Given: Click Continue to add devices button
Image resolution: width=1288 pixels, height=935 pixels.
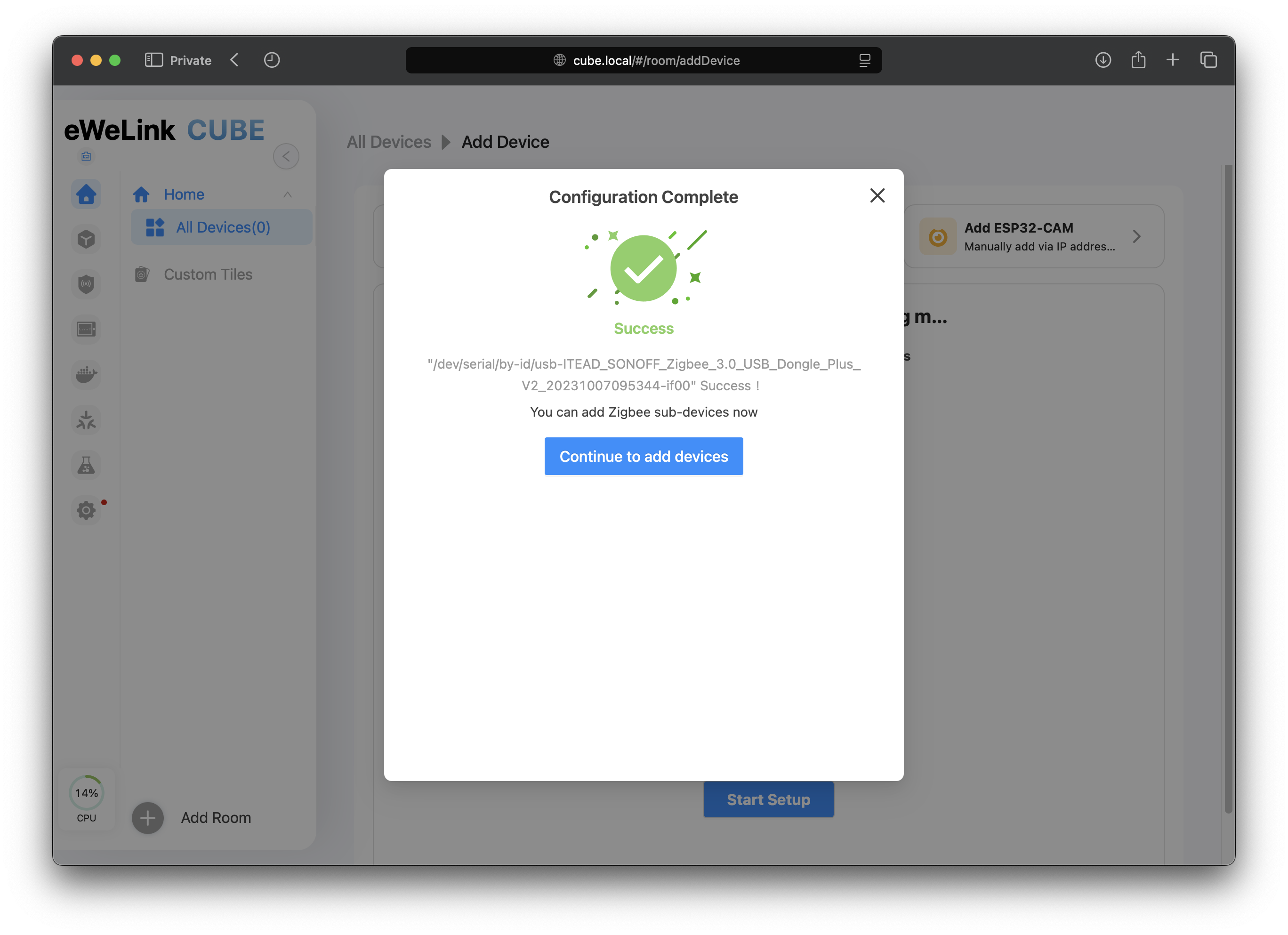Looking at the screenshot, I should (x=644, y=456).
